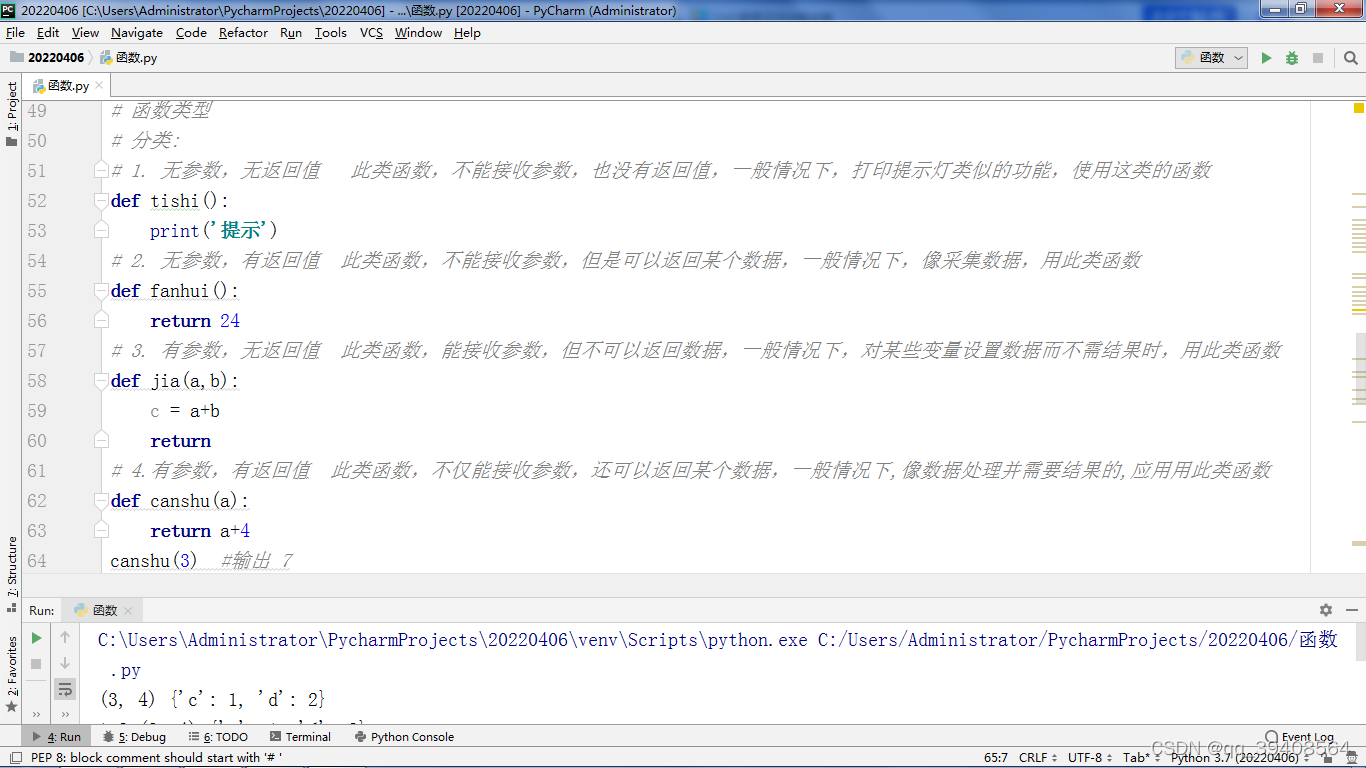Click the toolbar Stop button
This screenshot has width=1366, height=768.
tap(1318, 58)
